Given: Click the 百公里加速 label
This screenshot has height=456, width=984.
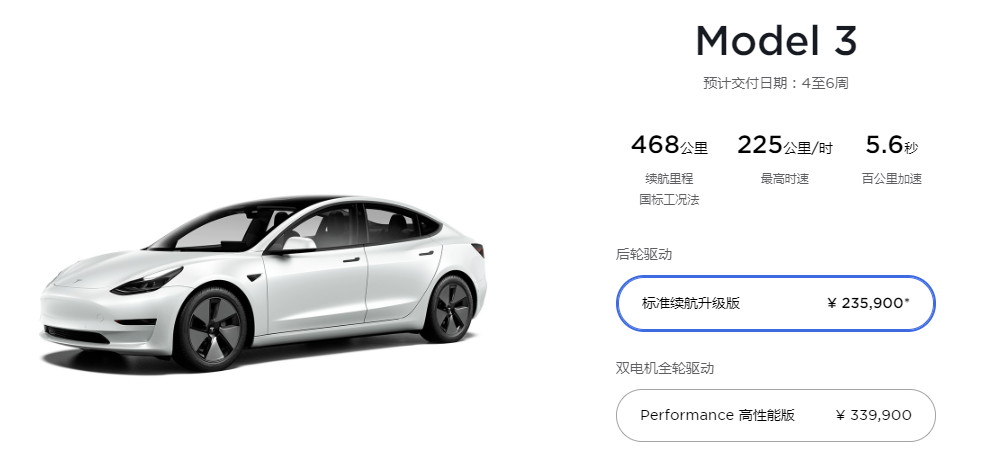Looking at the screenshot, I should 892,179.
